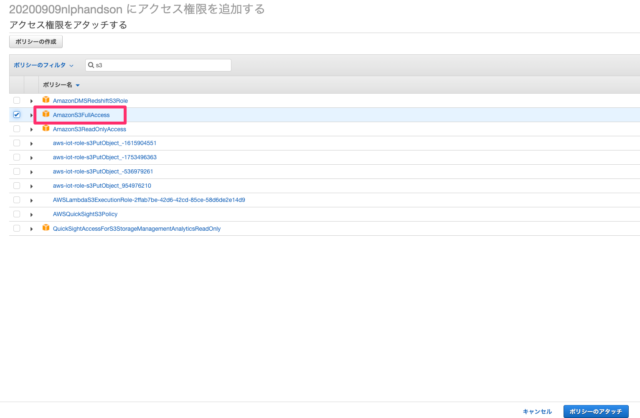Image resolution: width=640 pixels, height=418 pixels.
Task: Check aws-iot-role-s3PutObject_-1753496363 checkbox
Action: tap(16, 157)
